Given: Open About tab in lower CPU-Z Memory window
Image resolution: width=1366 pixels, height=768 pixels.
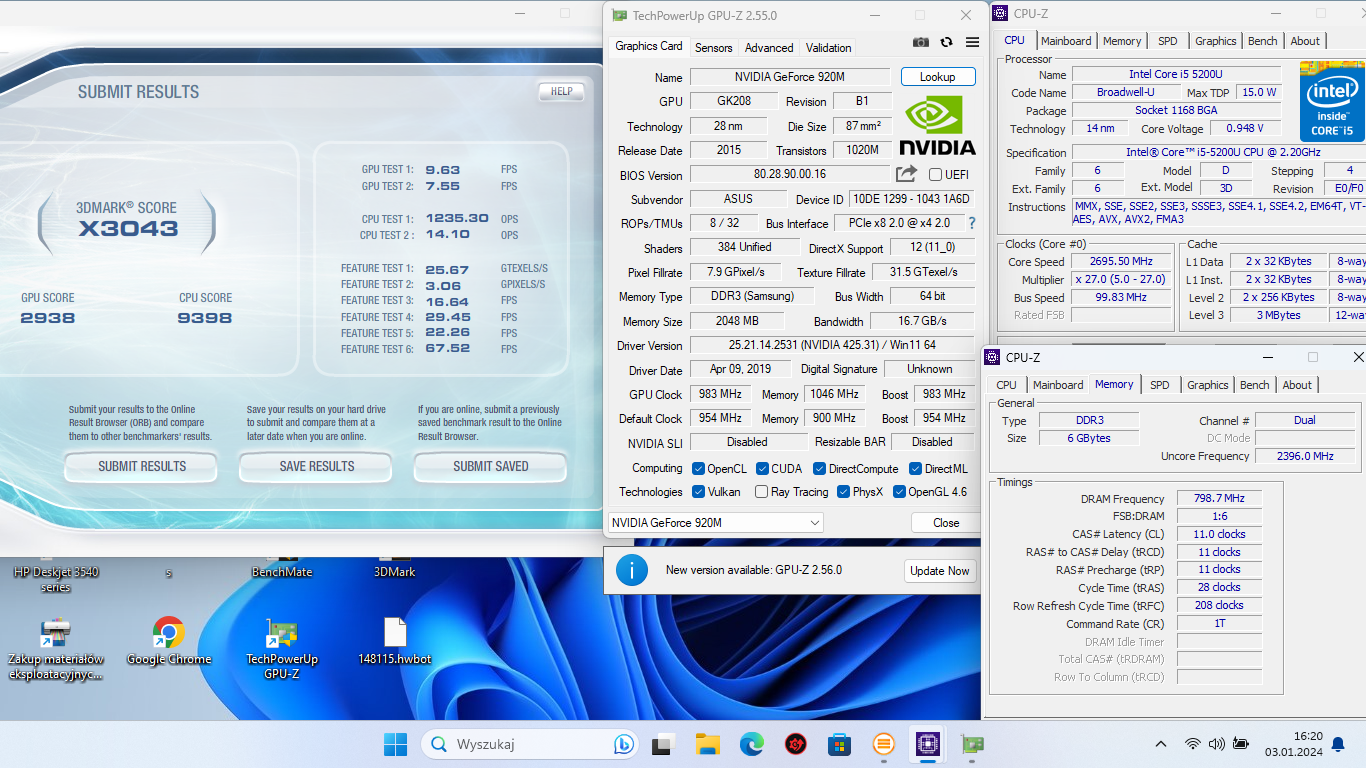Looking at the screenshot, I should click(x=1297, y=385).
